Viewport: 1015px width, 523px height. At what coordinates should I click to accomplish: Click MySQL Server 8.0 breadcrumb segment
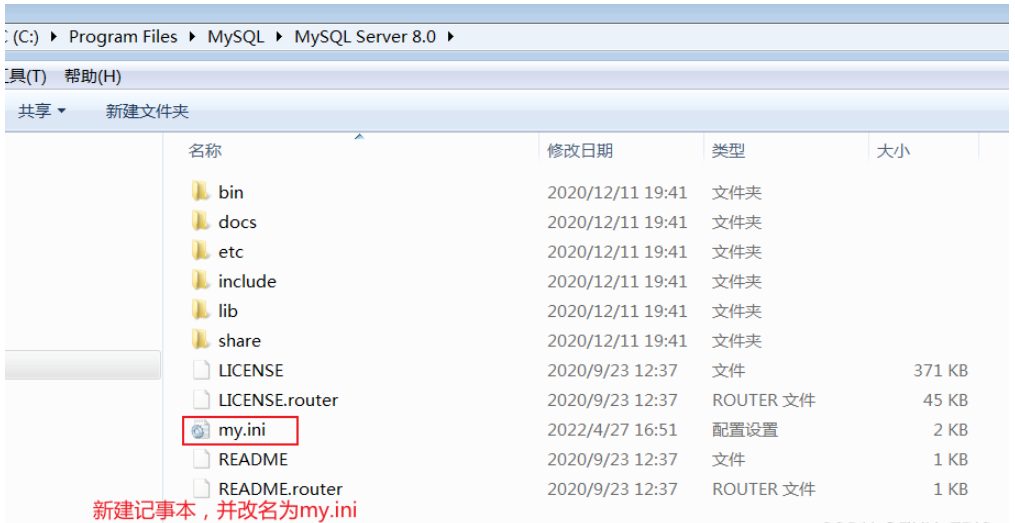(365, 37)
